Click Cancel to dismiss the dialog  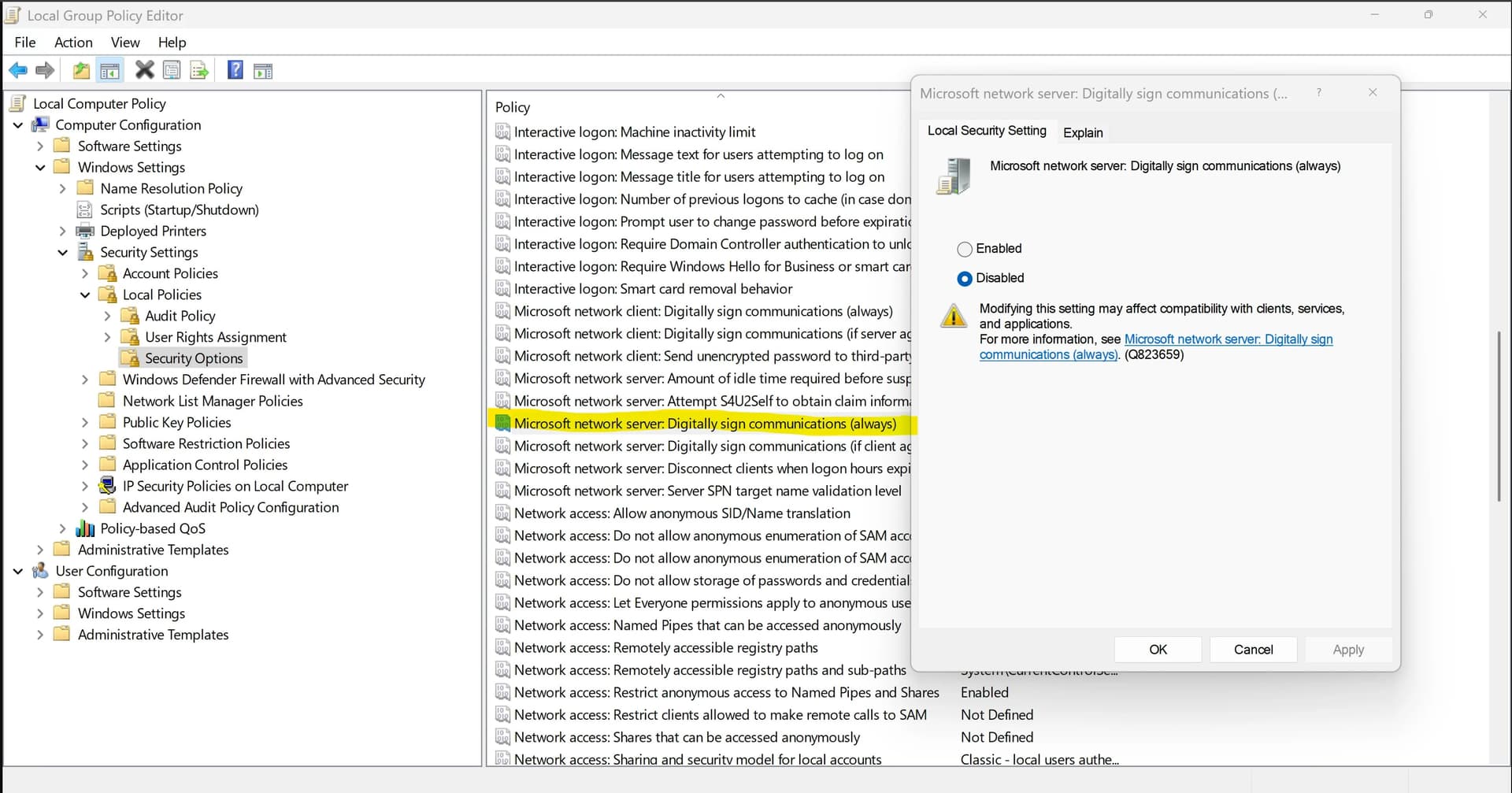point(1253,650)
